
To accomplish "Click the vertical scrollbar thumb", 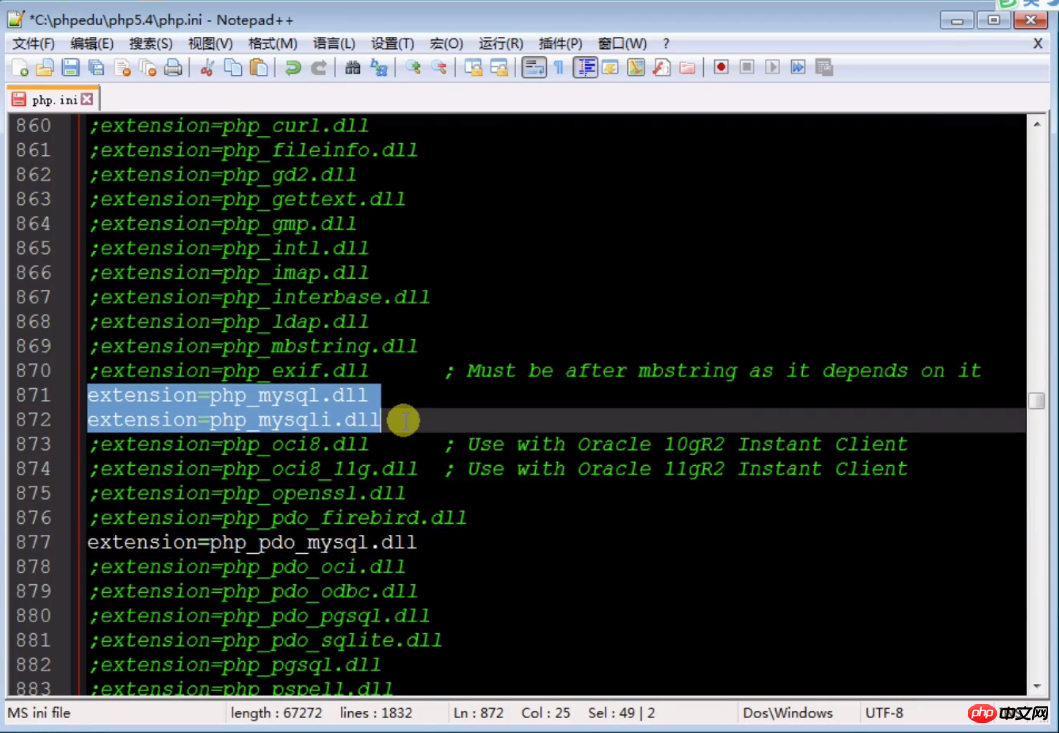I will (1036, 401).
